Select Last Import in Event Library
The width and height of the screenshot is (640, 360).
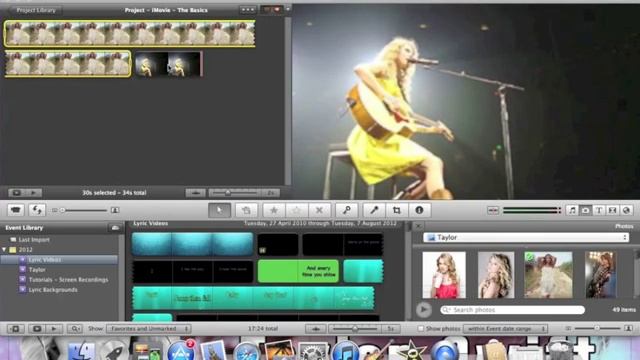34,240
